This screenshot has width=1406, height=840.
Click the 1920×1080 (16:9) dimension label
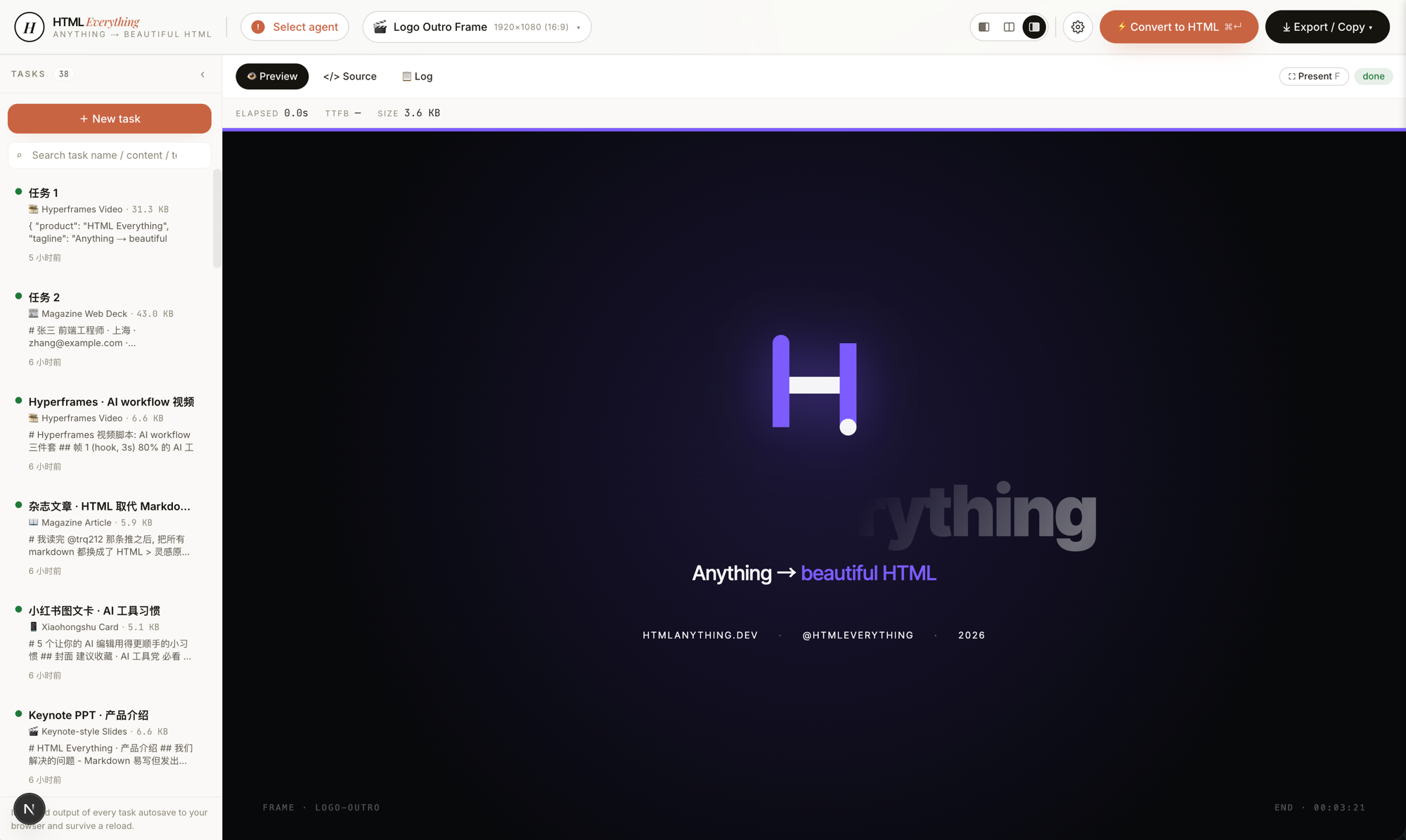(x=531, y=27)
